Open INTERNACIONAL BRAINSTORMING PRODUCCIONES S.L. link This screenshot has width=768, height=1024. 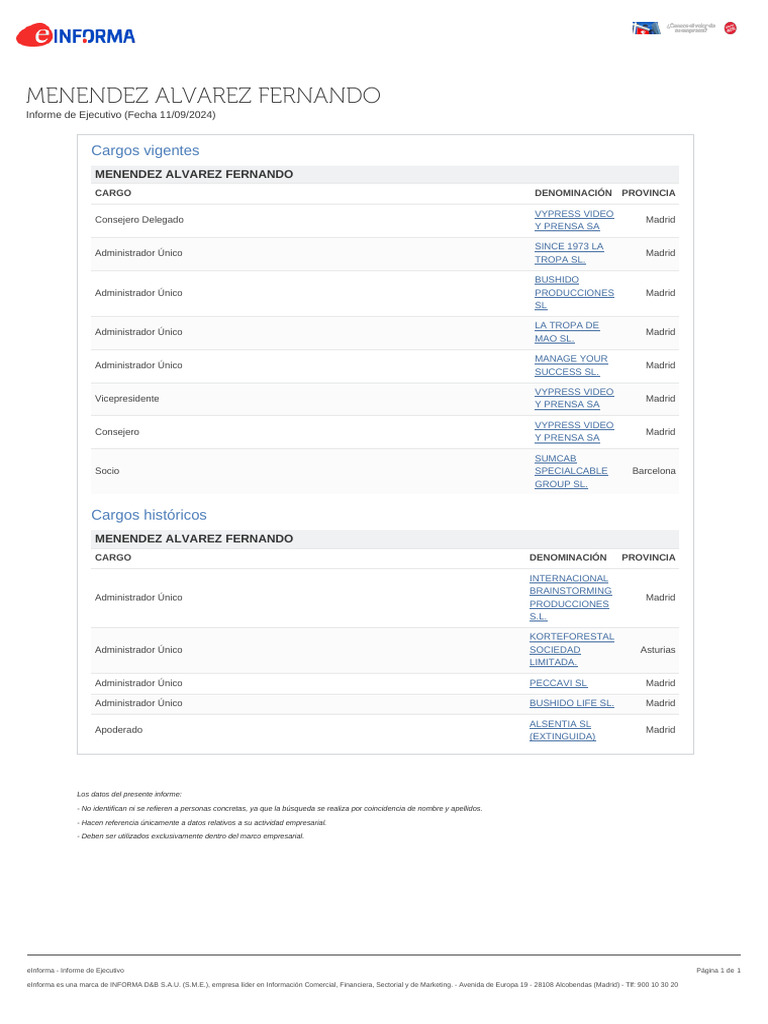coord(570,597)
